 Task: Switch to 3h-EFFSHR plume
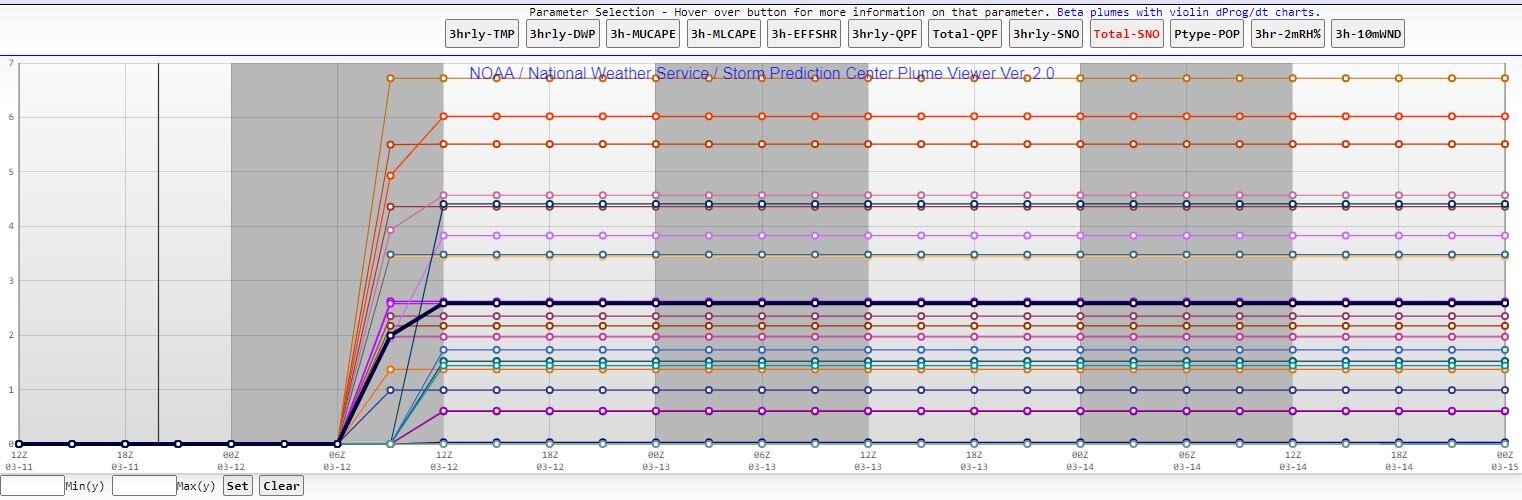(805, 34)
